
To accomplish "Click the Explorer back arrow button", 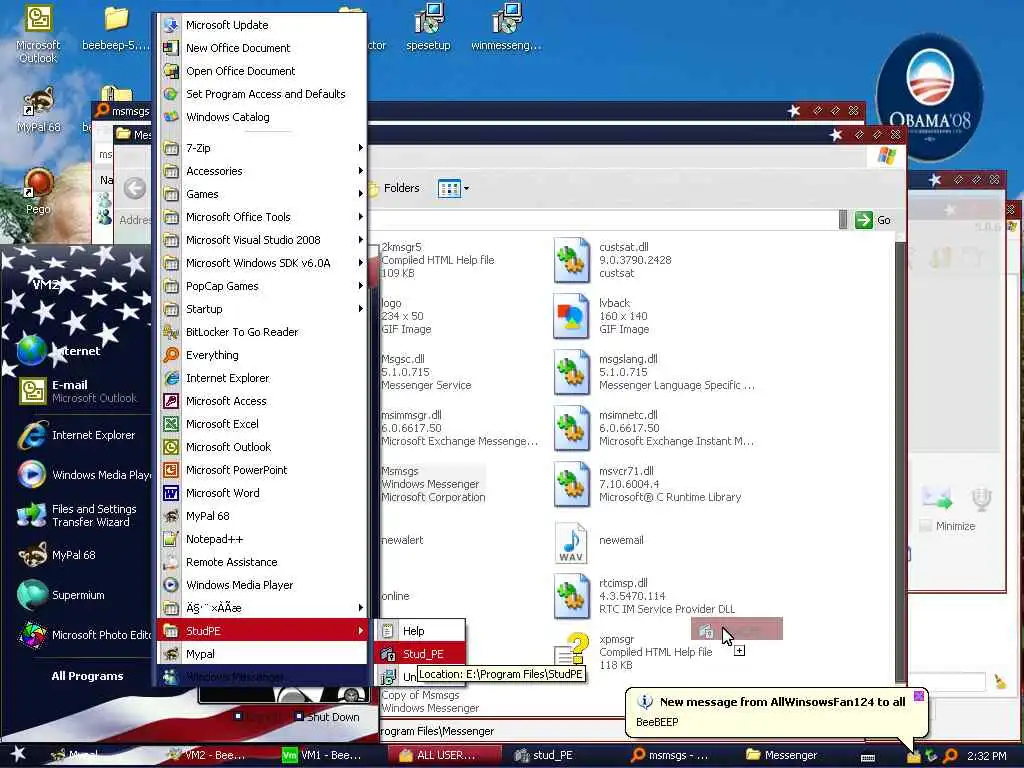I will pyautogui.click(x=135, y=189).
